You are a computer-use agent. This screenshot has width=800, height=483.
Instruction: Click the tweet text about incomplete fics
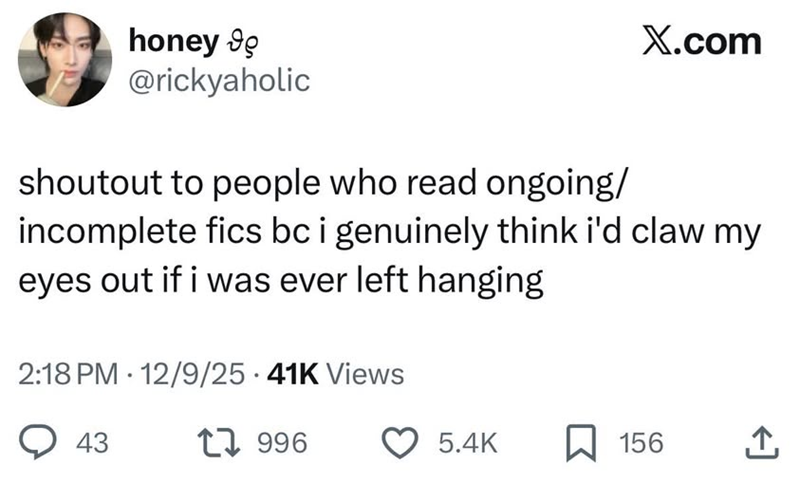coord(390,232)
